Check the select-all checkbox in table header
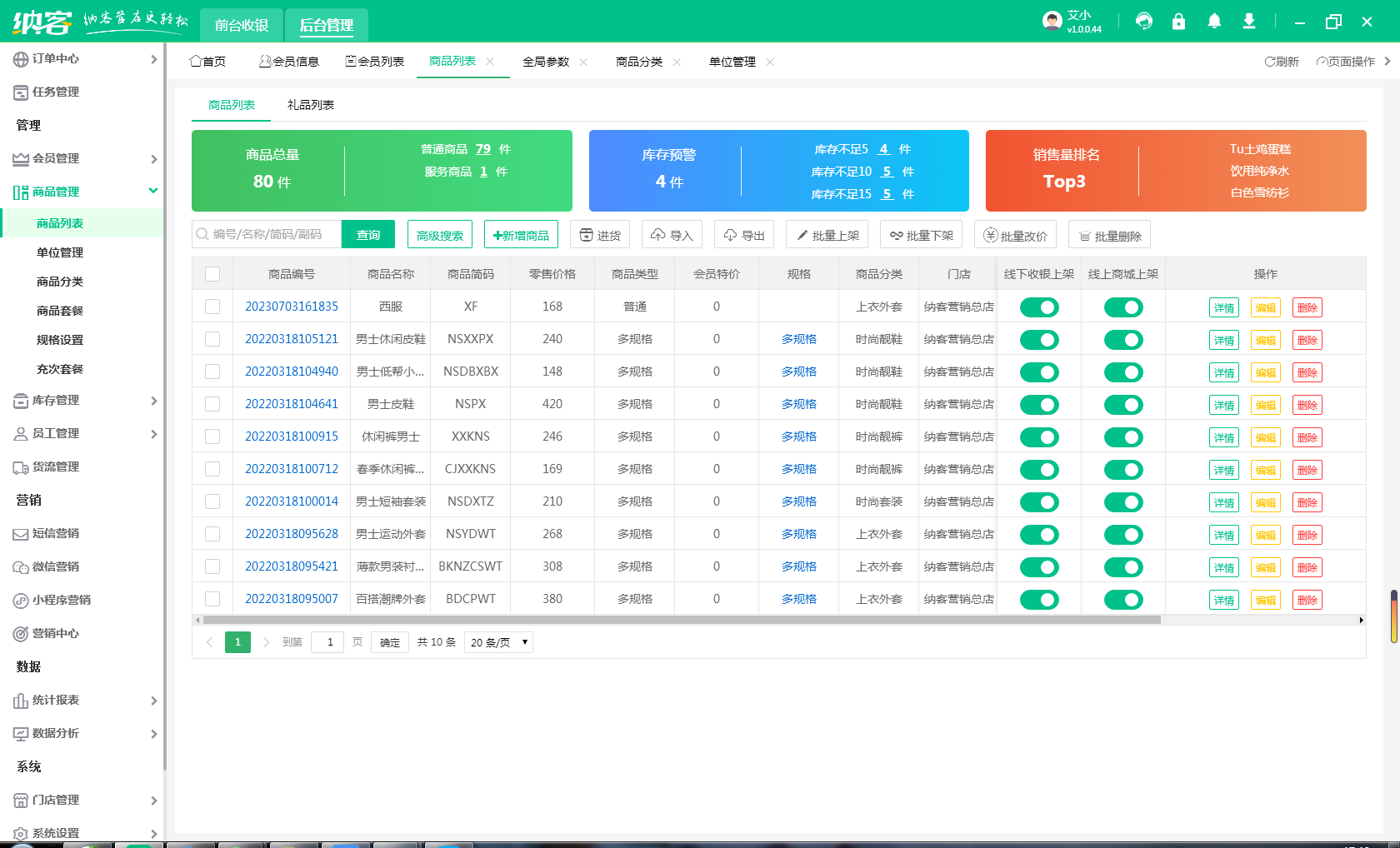The image size is (1400, 848). 213,273
